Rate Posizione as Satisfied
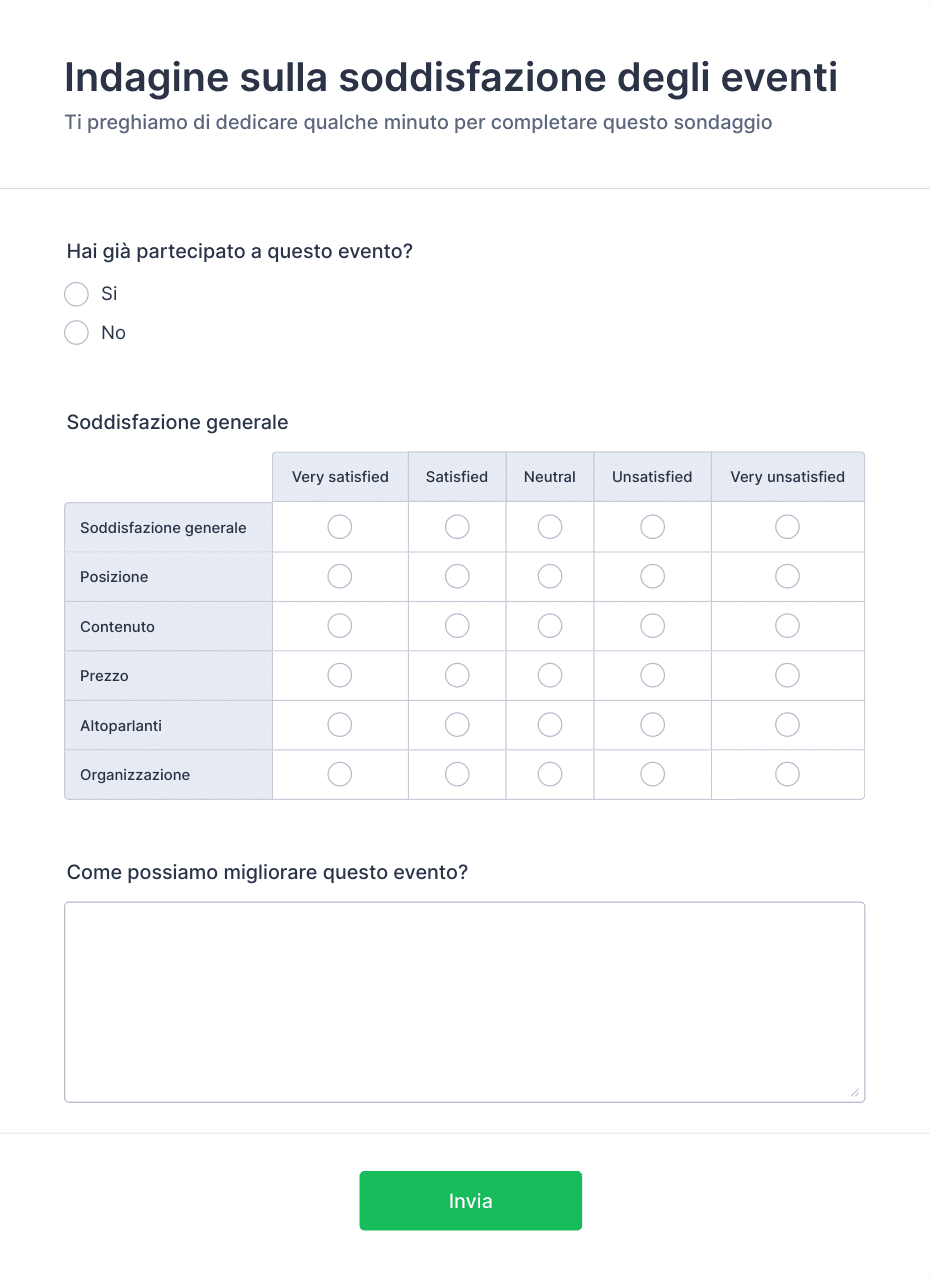930x1280 pixels. tap(457, 576)
